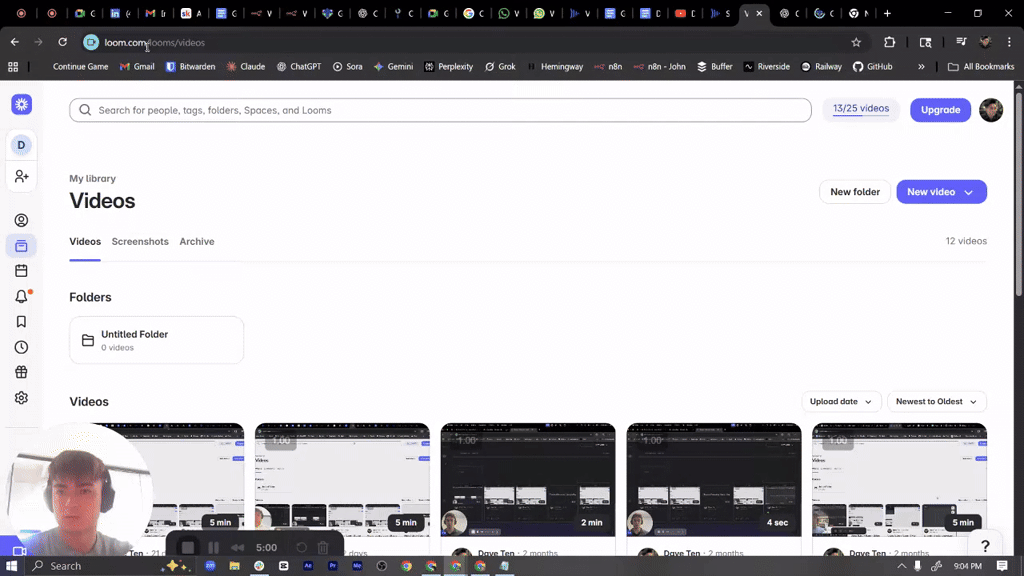Switch to the Archive tab
This screenshot has width=1024, height=576.
click(x=196, y=241)
